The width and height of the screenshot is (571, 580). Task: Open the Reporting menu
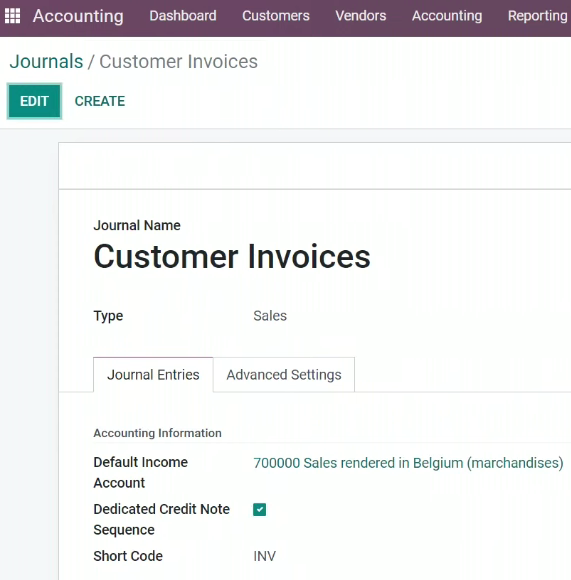point(538,16)
